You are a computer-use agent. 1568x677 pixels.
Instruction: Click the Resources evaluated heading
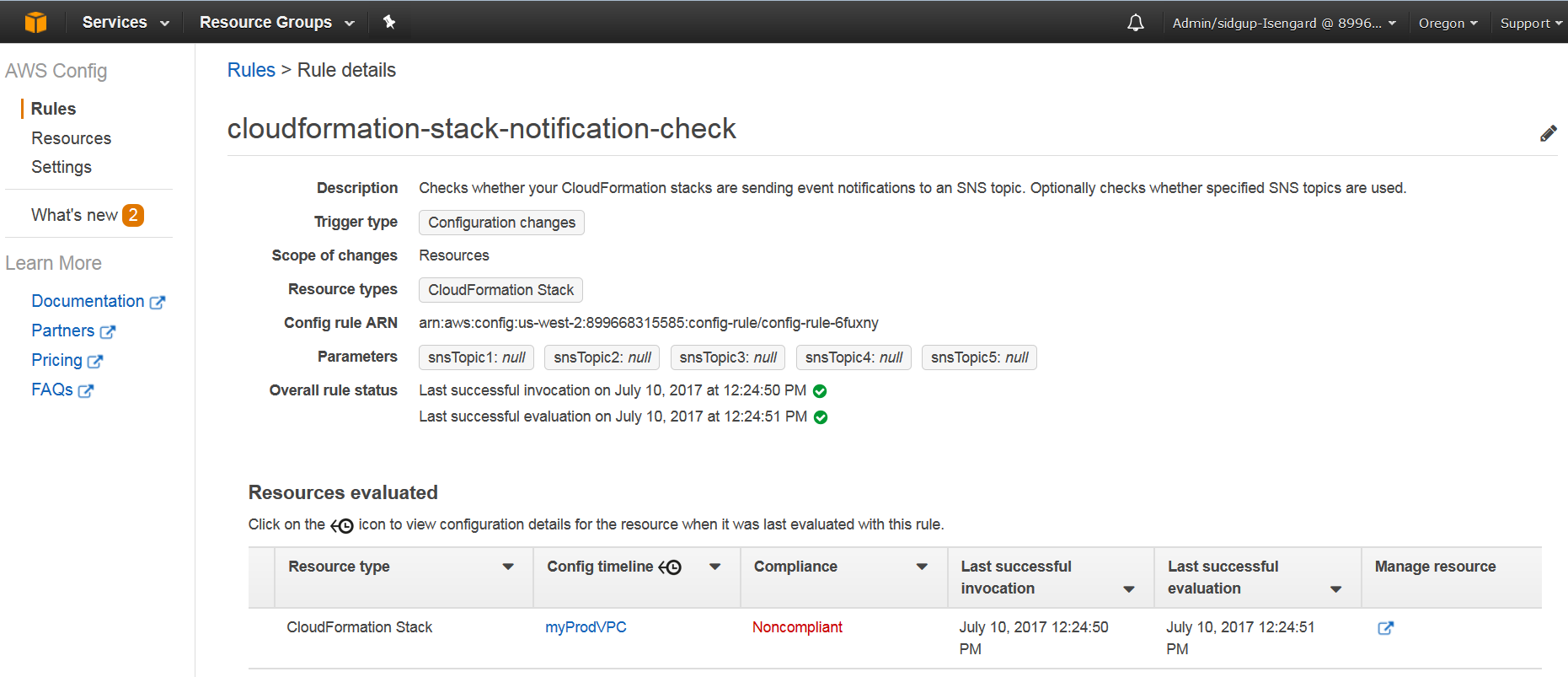coord(343,492)
